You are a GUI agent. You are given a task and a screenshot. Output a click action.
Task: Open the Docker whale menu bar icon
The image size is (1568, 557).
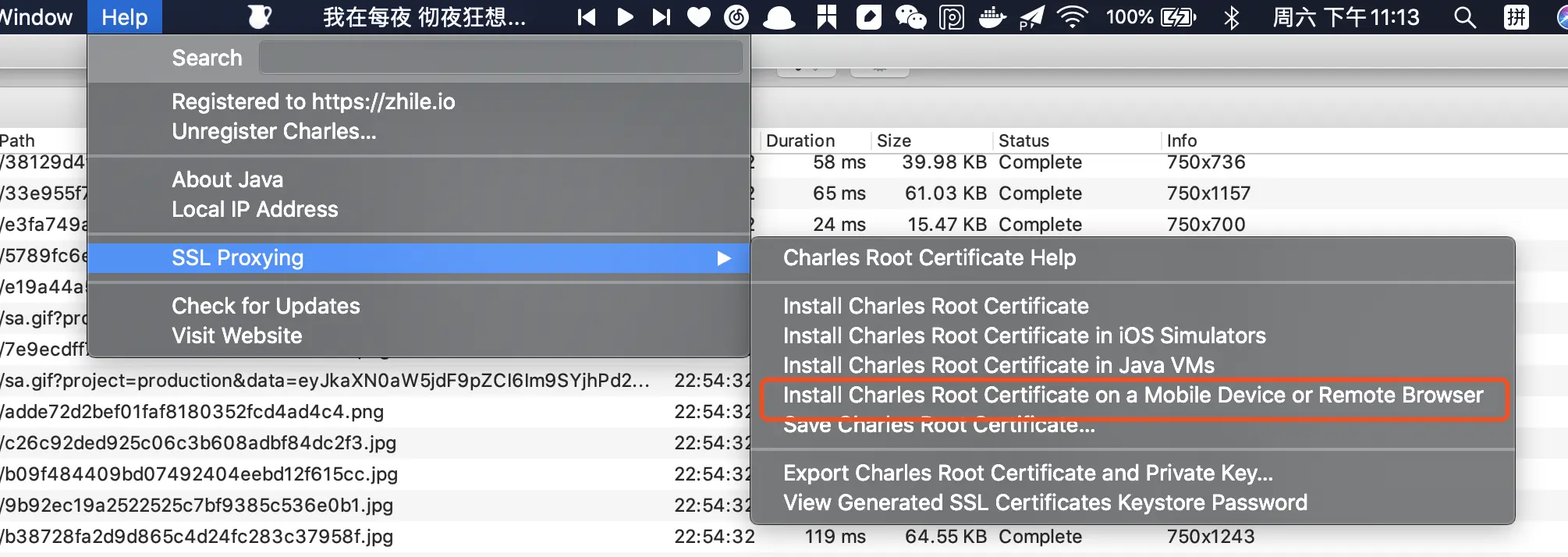click(992, 17)
